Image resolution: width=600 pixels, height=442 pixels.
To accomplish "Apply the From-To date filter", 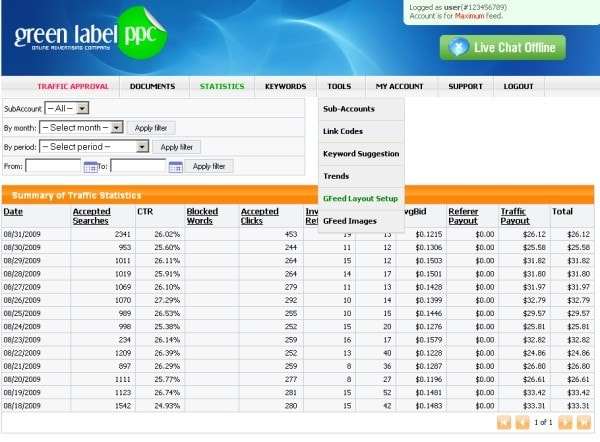I will point(209,166).
